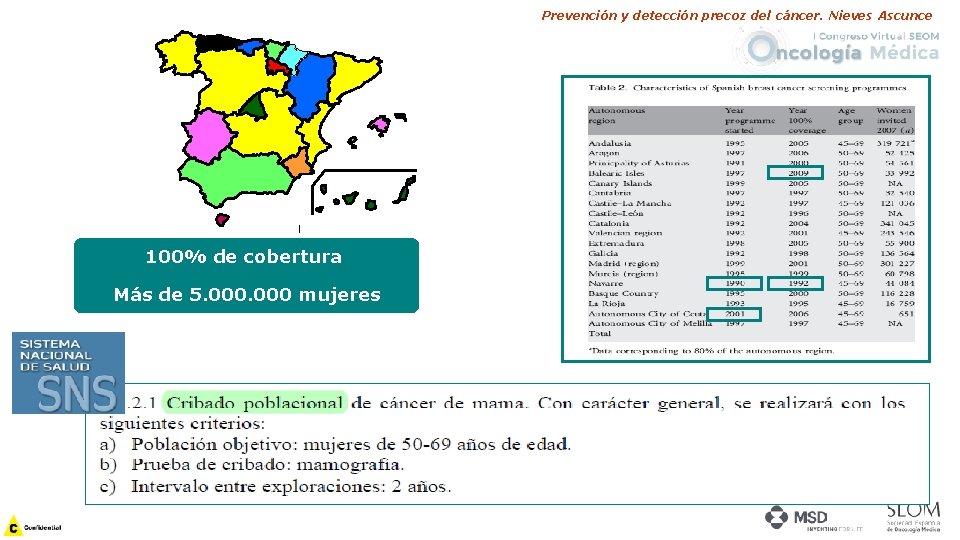
Task: Click the boxed '2001' value for Ceuta
Action: tap(734, 314)
